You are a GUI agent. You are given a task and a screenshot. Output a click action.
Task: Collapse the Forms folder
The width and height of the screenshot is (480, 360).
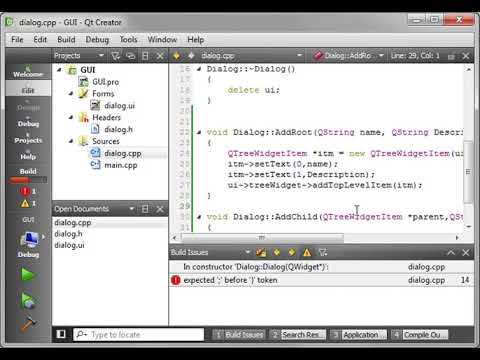coord(71,94)
